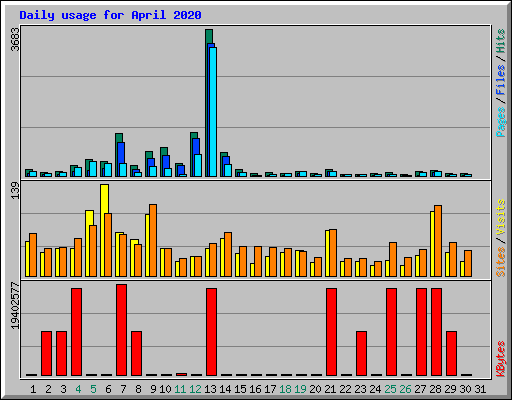Click the red KBytes bar for day 23
Image resolution: width=512 pixels, height=400 pixels.
click(x=361, y=353)
